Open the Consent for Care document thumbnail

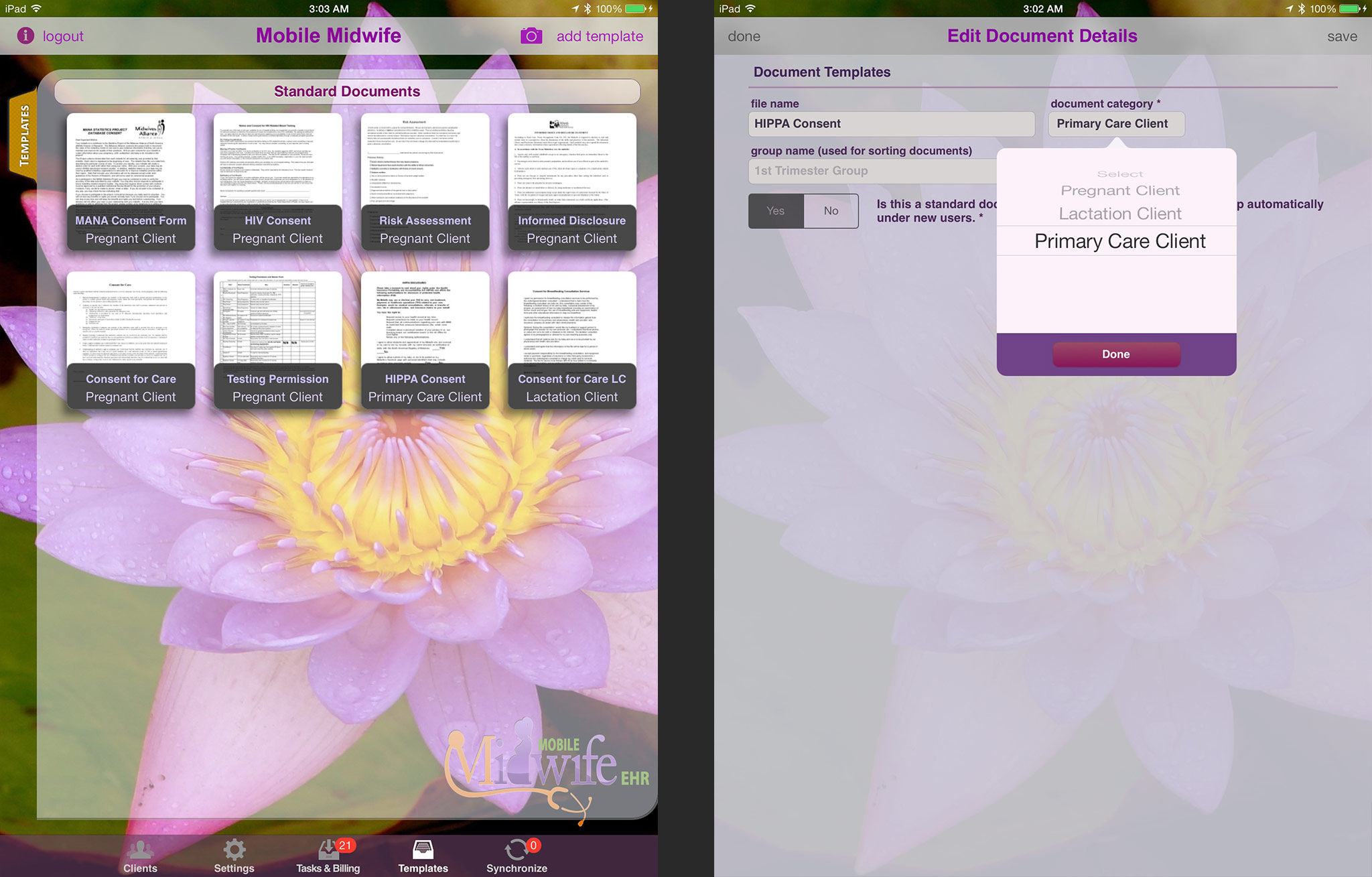pos(131,340)
